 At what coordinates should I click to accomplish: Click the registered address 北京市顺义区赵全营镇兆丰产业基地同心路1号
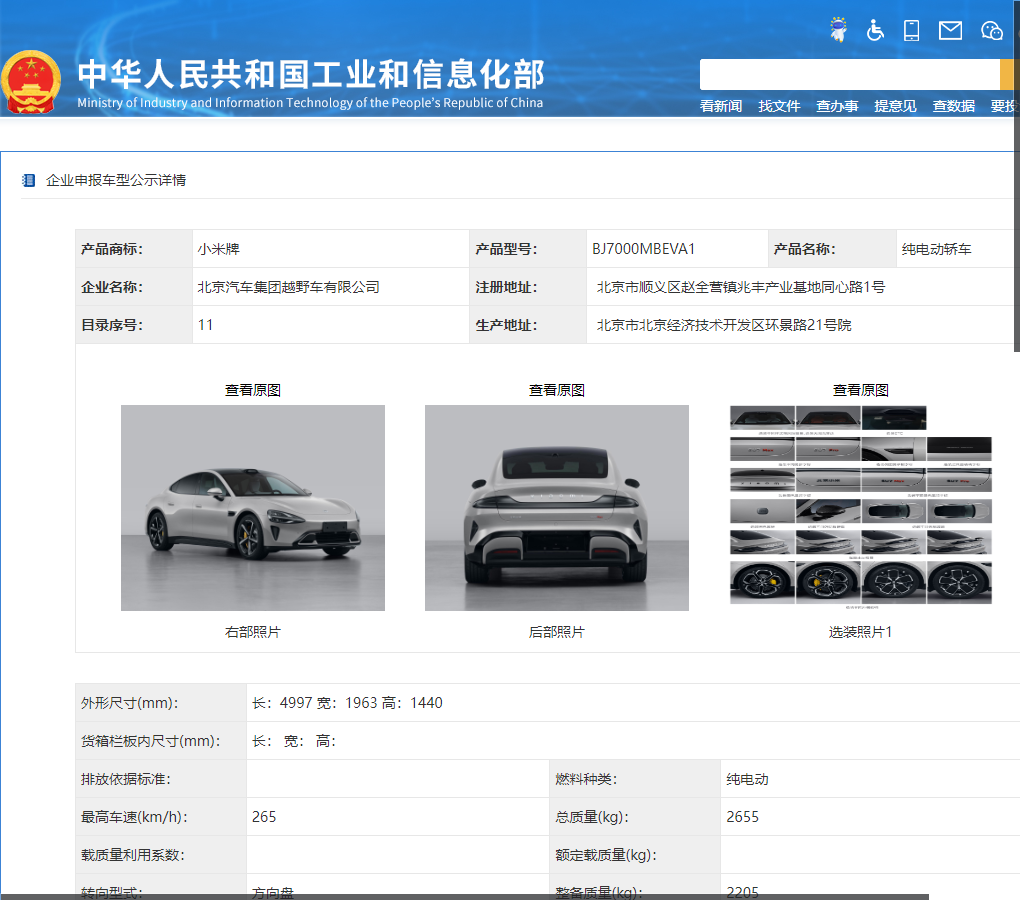[x=741, y=287]
